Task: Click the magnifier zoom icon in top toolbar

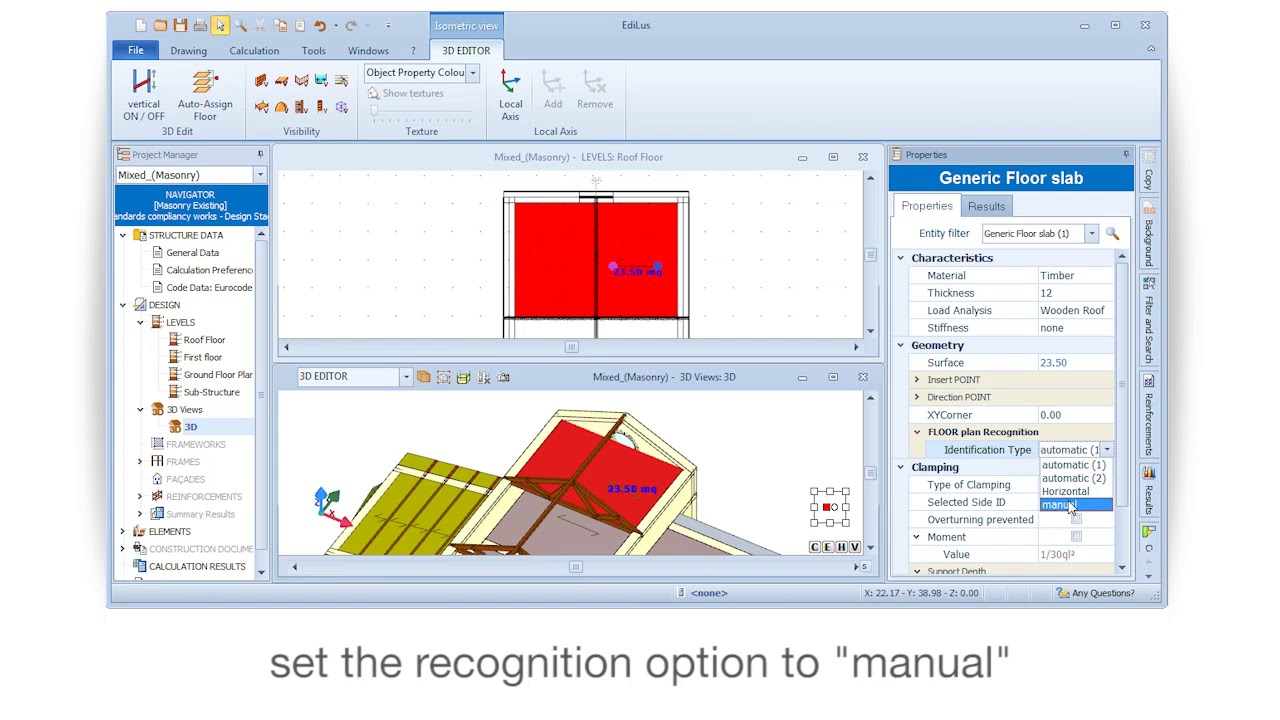Action: (240, 25)
